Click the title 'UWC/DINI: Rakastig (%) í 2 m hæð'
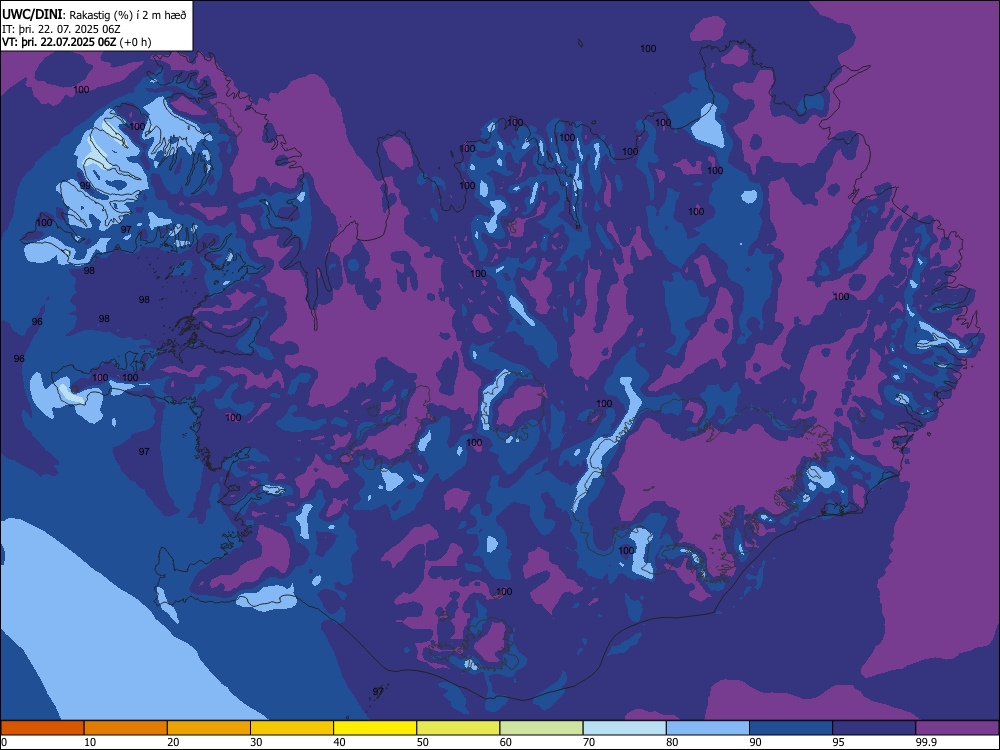The image size is (1000, 750). coord(94,14)
